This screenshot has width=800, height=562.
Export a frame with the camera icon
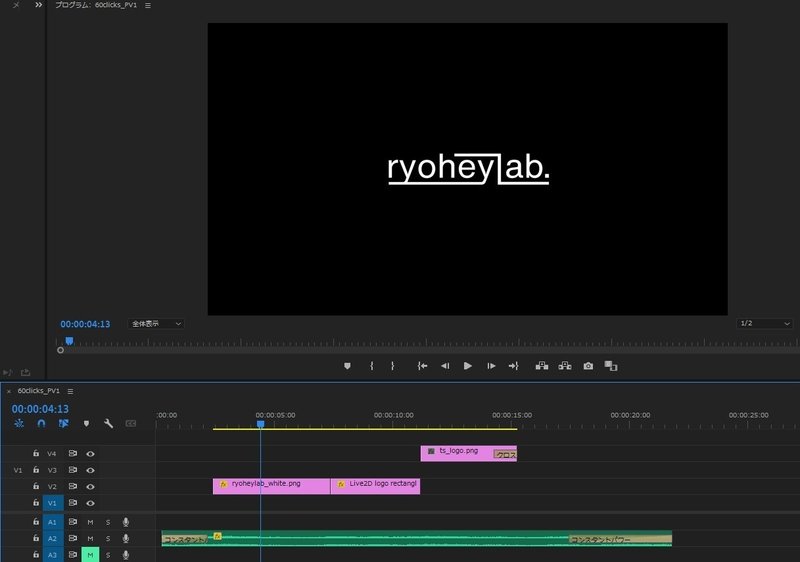click(588, 366)
